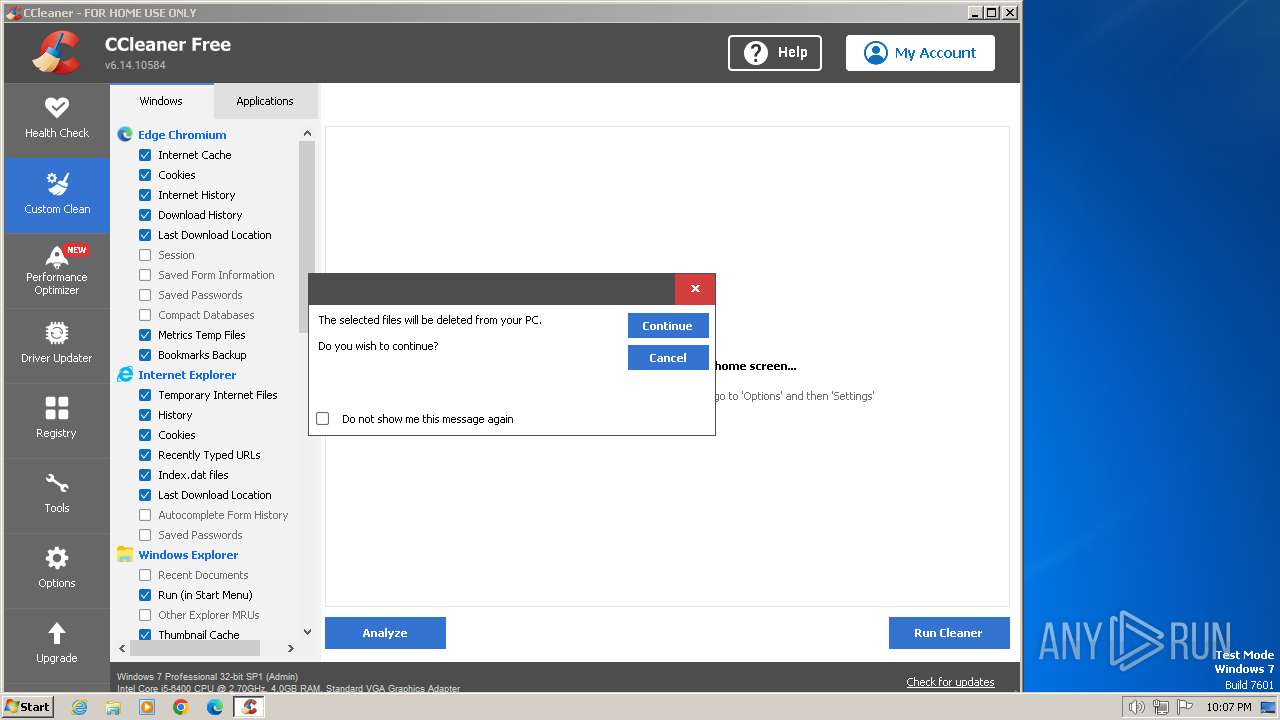Enable Other Explorer MRUs checkbox
Viewport: 1280px width, 720px height.
pyautogui.click(x=145, y=615)
